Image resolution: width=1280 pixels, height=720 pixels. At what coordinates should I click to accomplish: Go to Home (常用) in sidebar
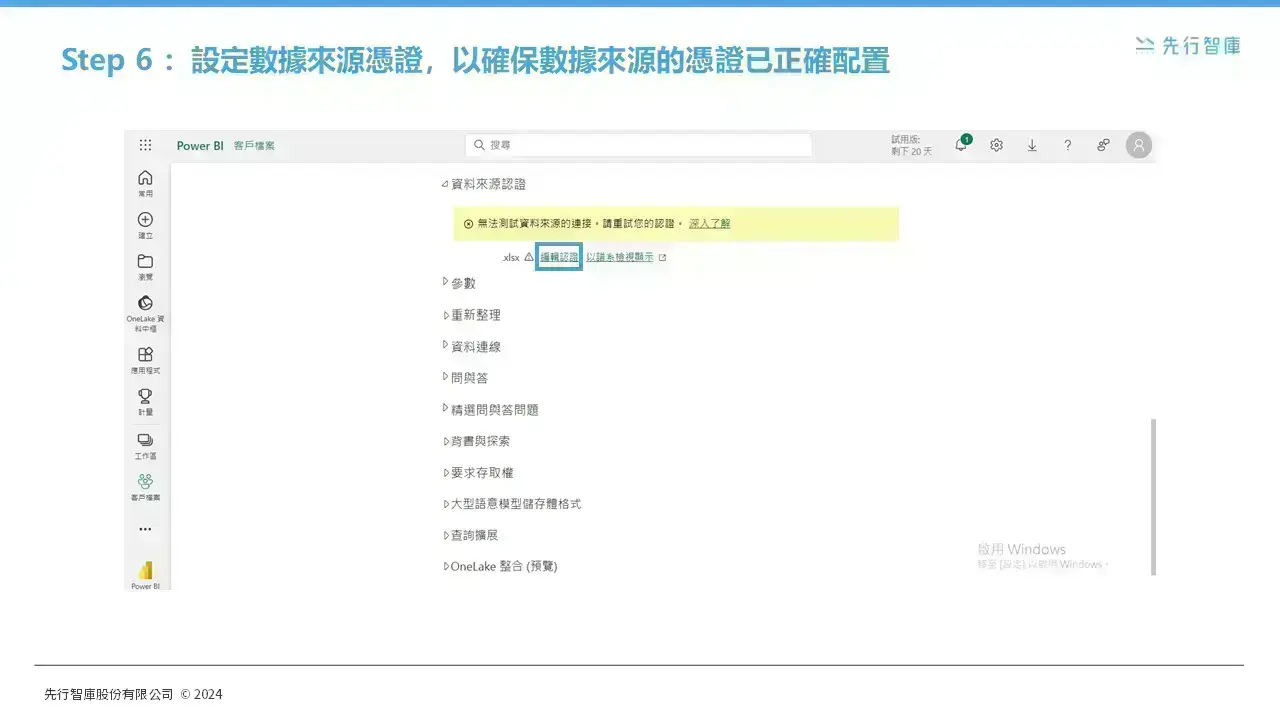145,183
